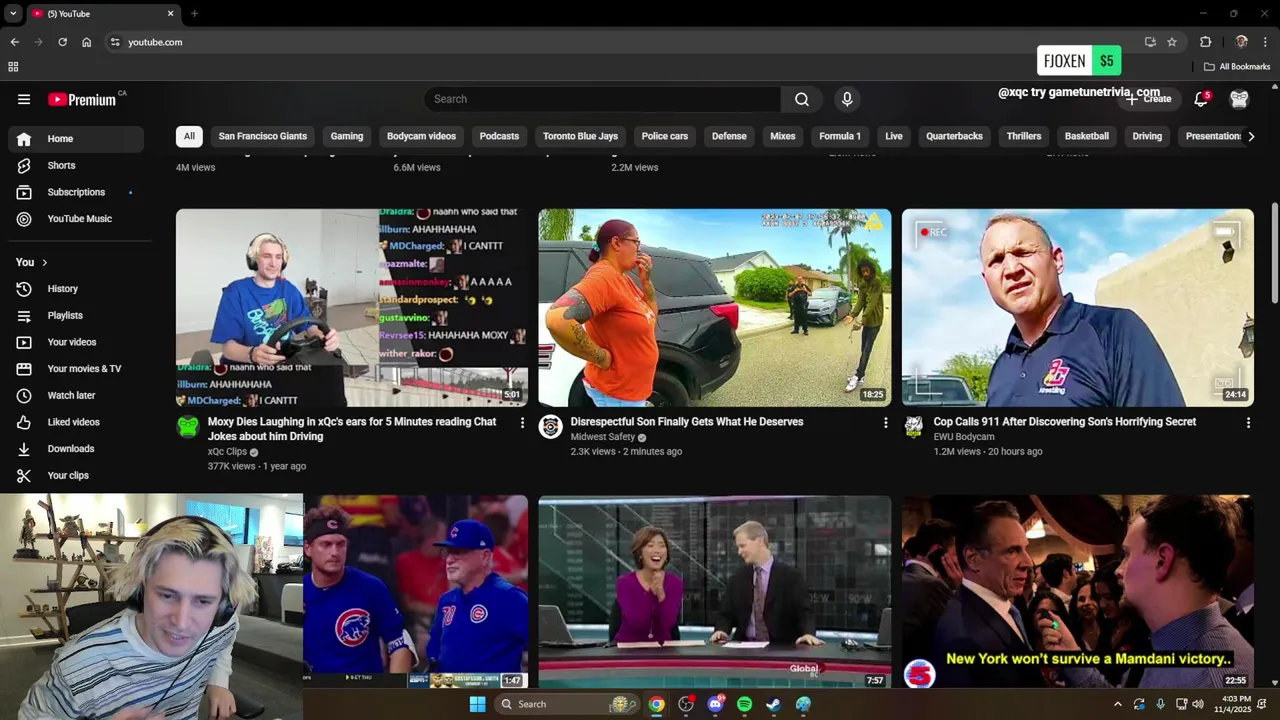Open the news anchors video thumbnail

[x=715, y=591]
